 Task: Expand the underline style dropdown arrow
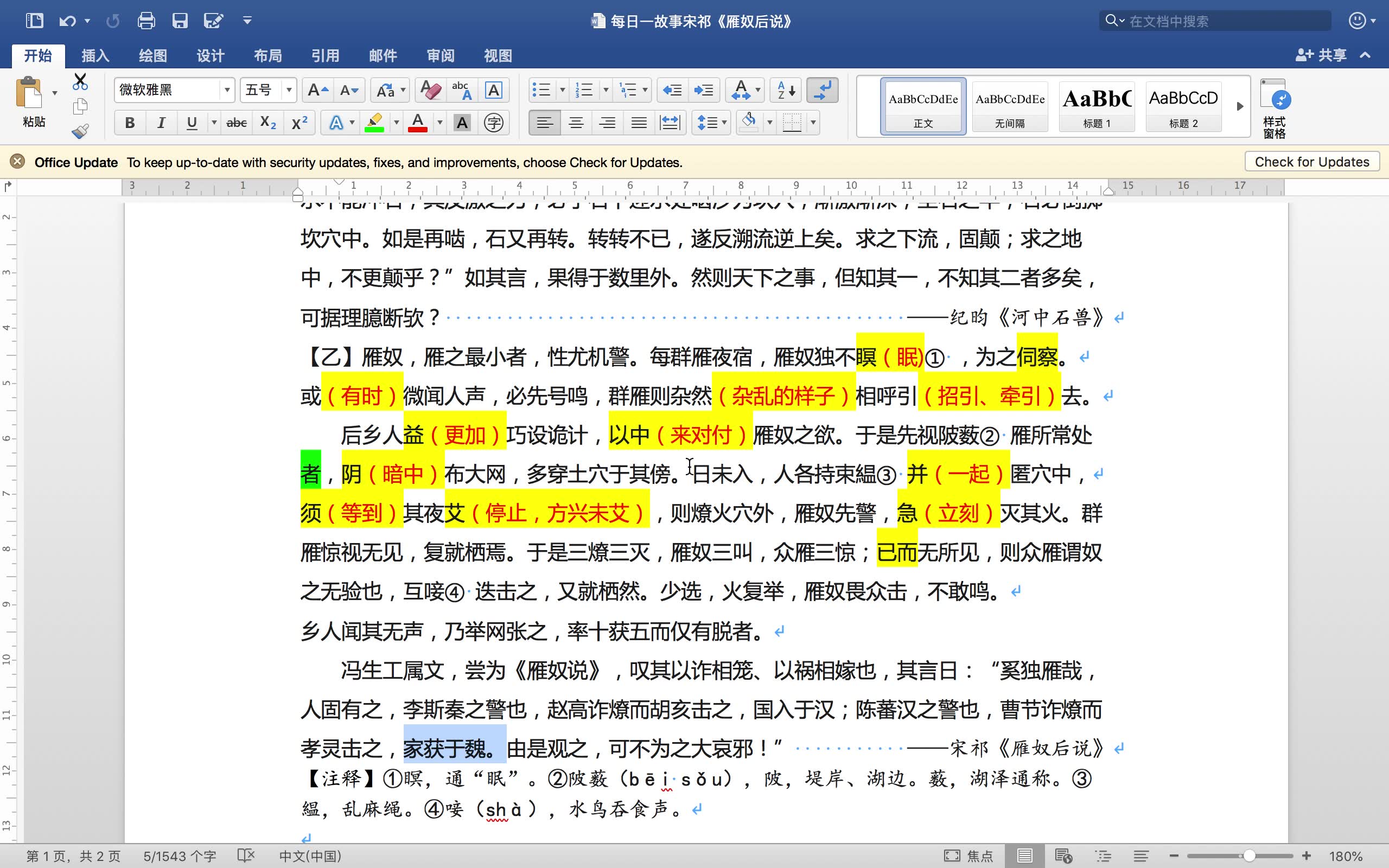pos(214,122)
